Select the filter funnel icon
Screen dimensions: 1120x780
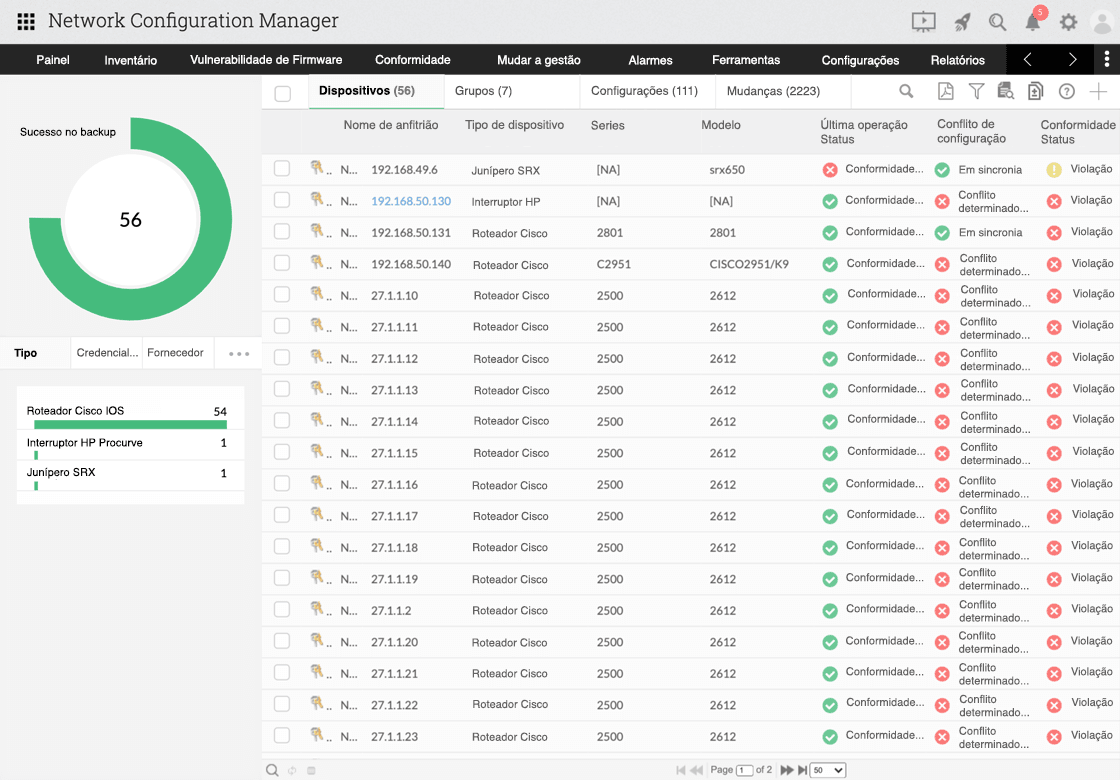click(975, 91)
